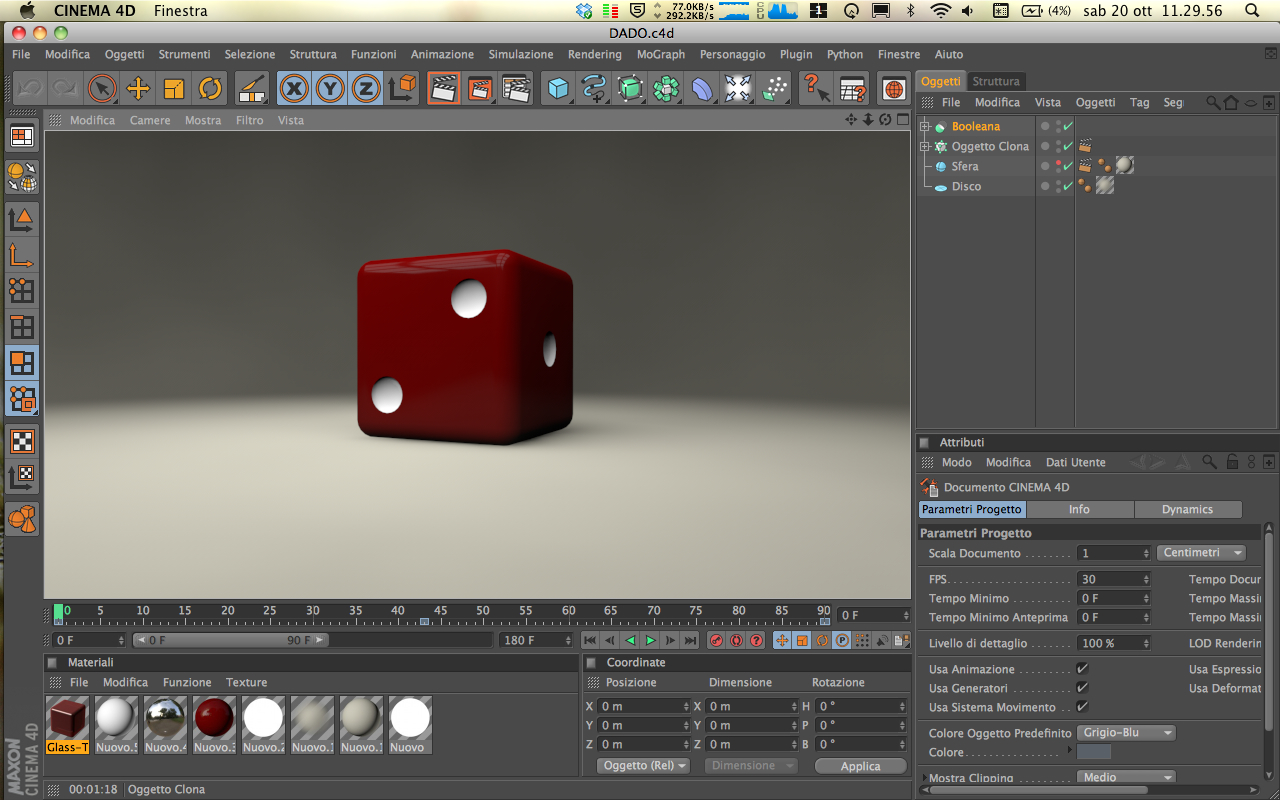Switch to the Dynamics tab
Viewport: 1280px width, 800px height.
point(1187,509)
